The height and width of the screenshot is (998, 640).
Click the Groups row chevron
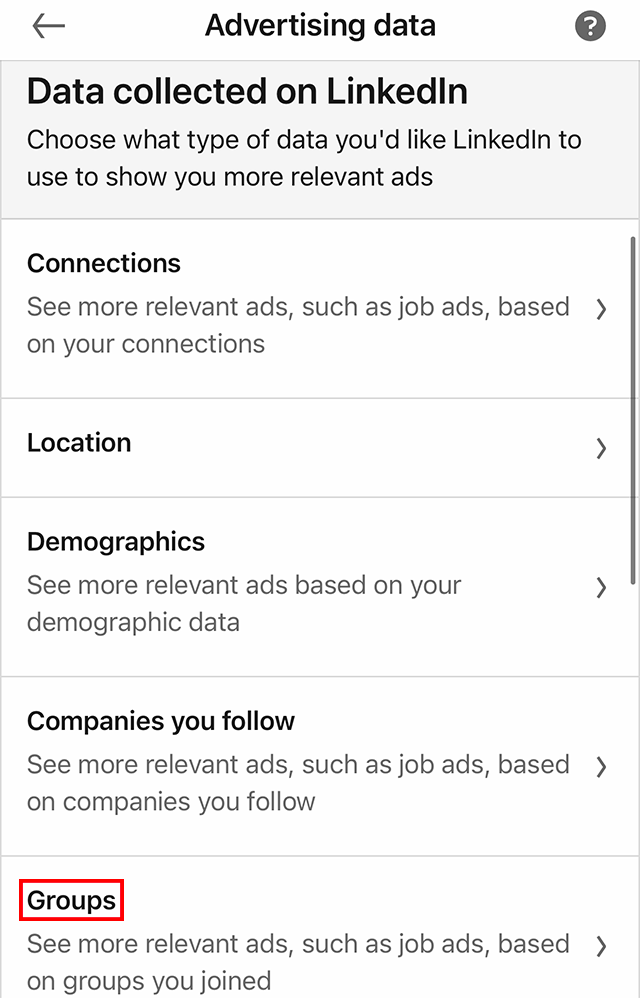[x=601, y=946]
